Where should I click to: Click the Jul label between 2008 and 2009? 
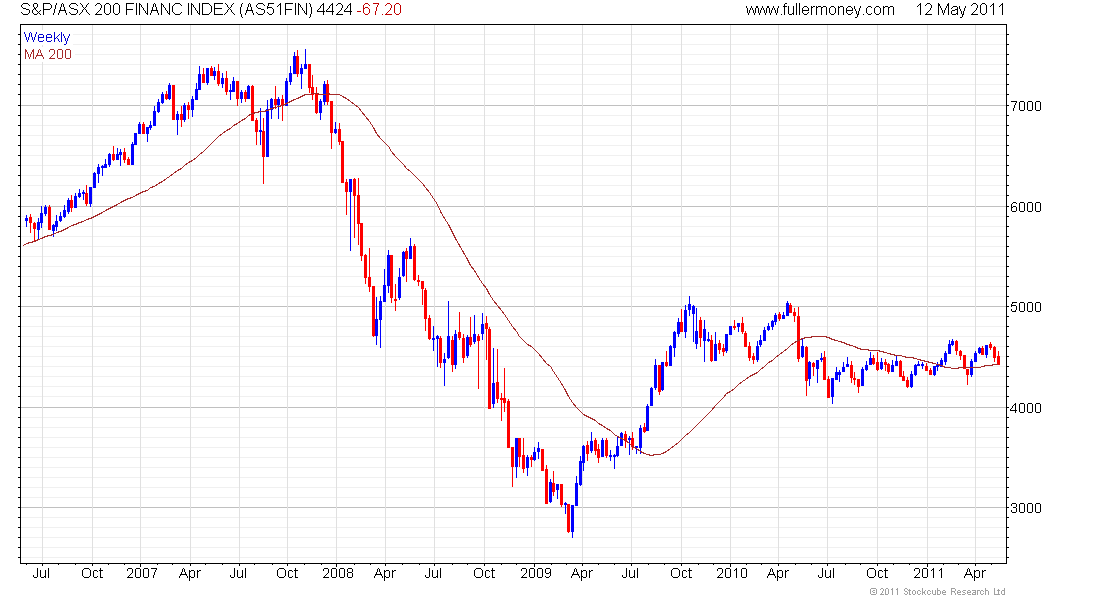[x=434, y=573]
